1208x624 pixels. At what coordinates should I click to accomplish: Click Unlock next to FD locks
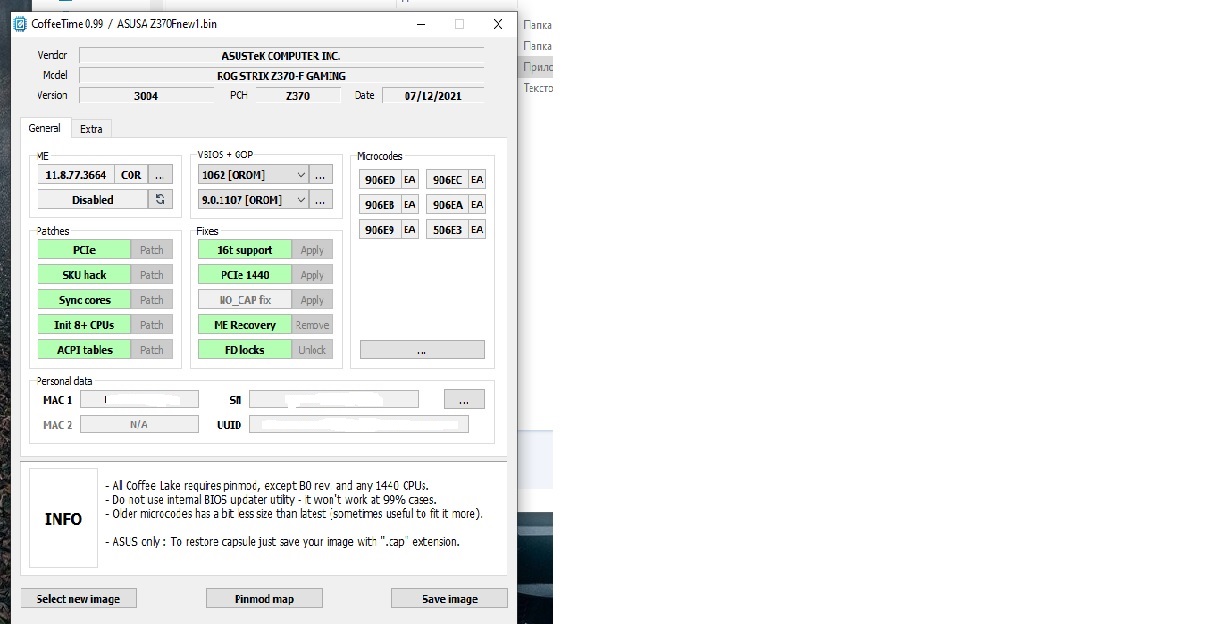click(x=312, y=349)
